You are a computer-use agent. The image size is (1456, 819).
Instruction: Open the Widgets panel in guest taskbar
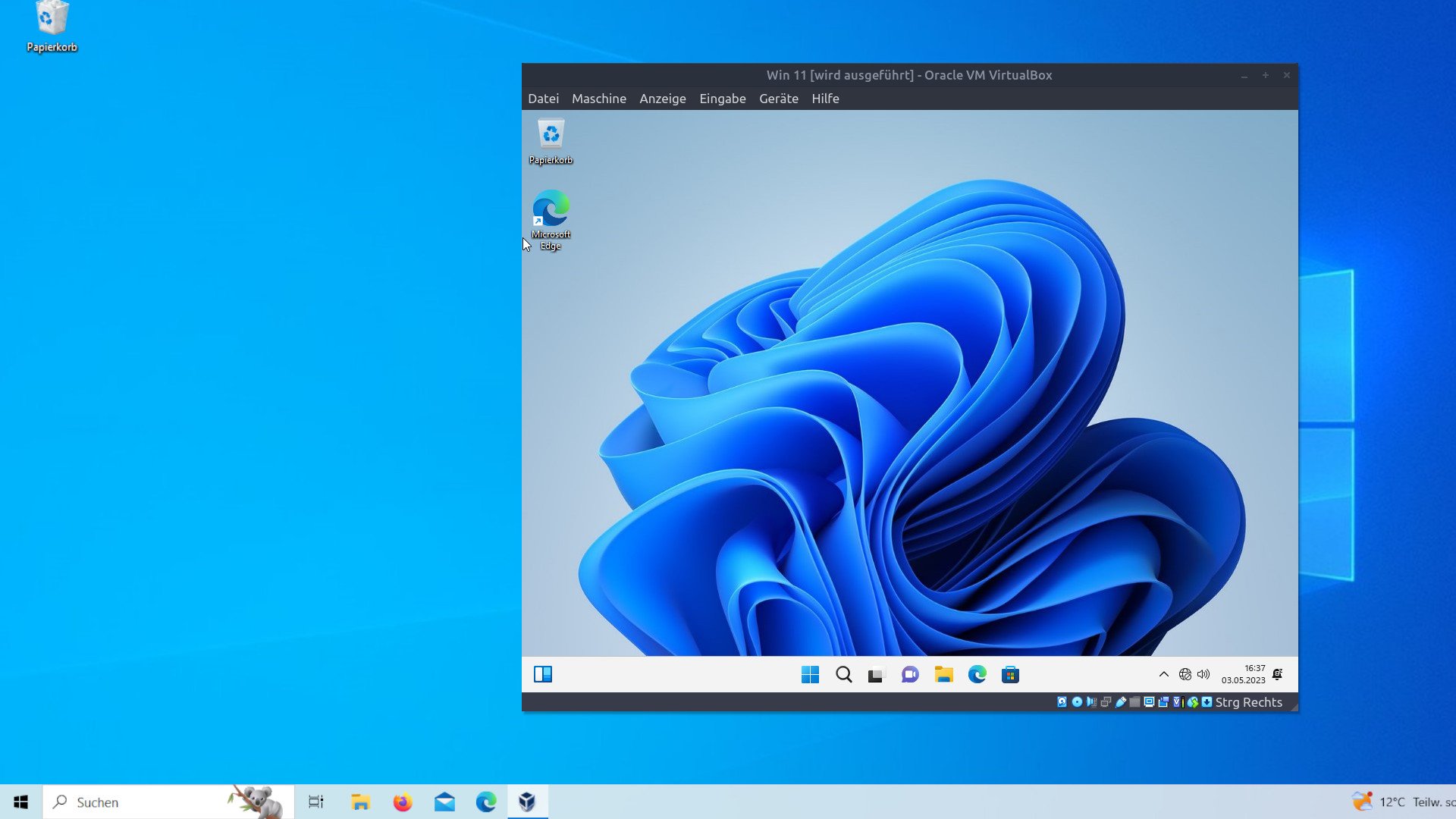tap(543, 675)
